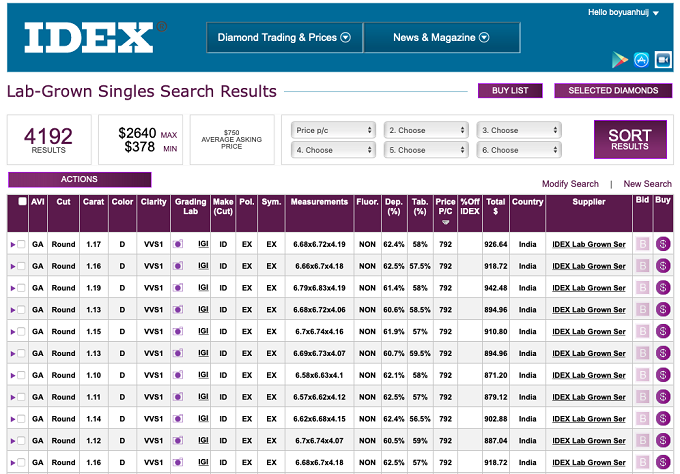Open the 6. Choose sort dropdown
This screenshot has width=680, height=474.
pos(519,150)
